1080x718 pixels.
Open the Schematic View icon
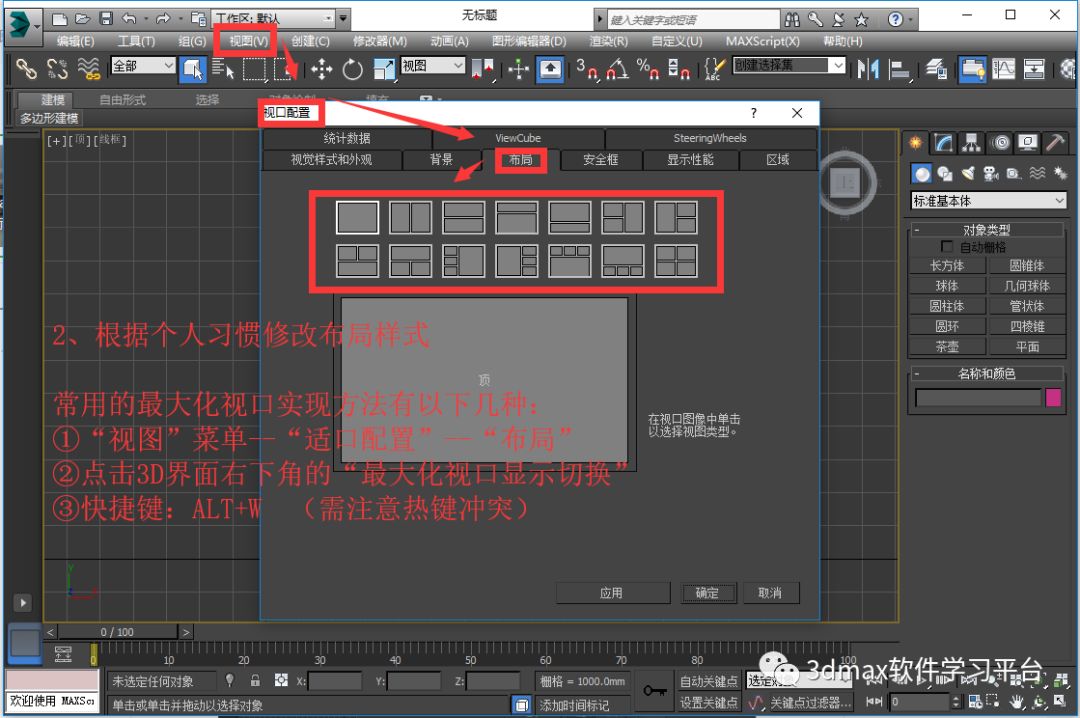click(1034, 69)
